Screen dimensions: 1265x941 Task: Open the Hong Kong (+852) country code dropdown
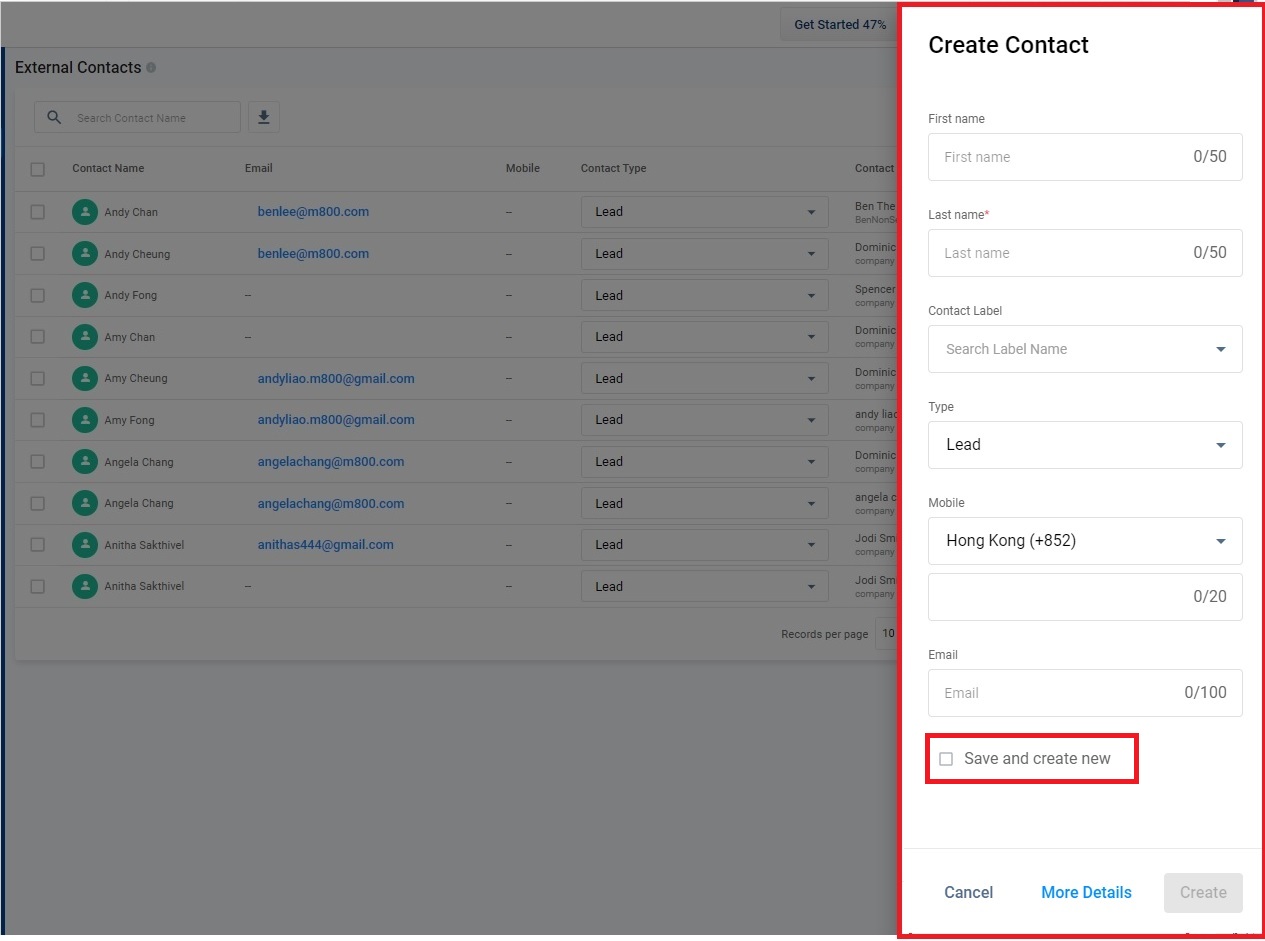click(x=1085, y=541)
